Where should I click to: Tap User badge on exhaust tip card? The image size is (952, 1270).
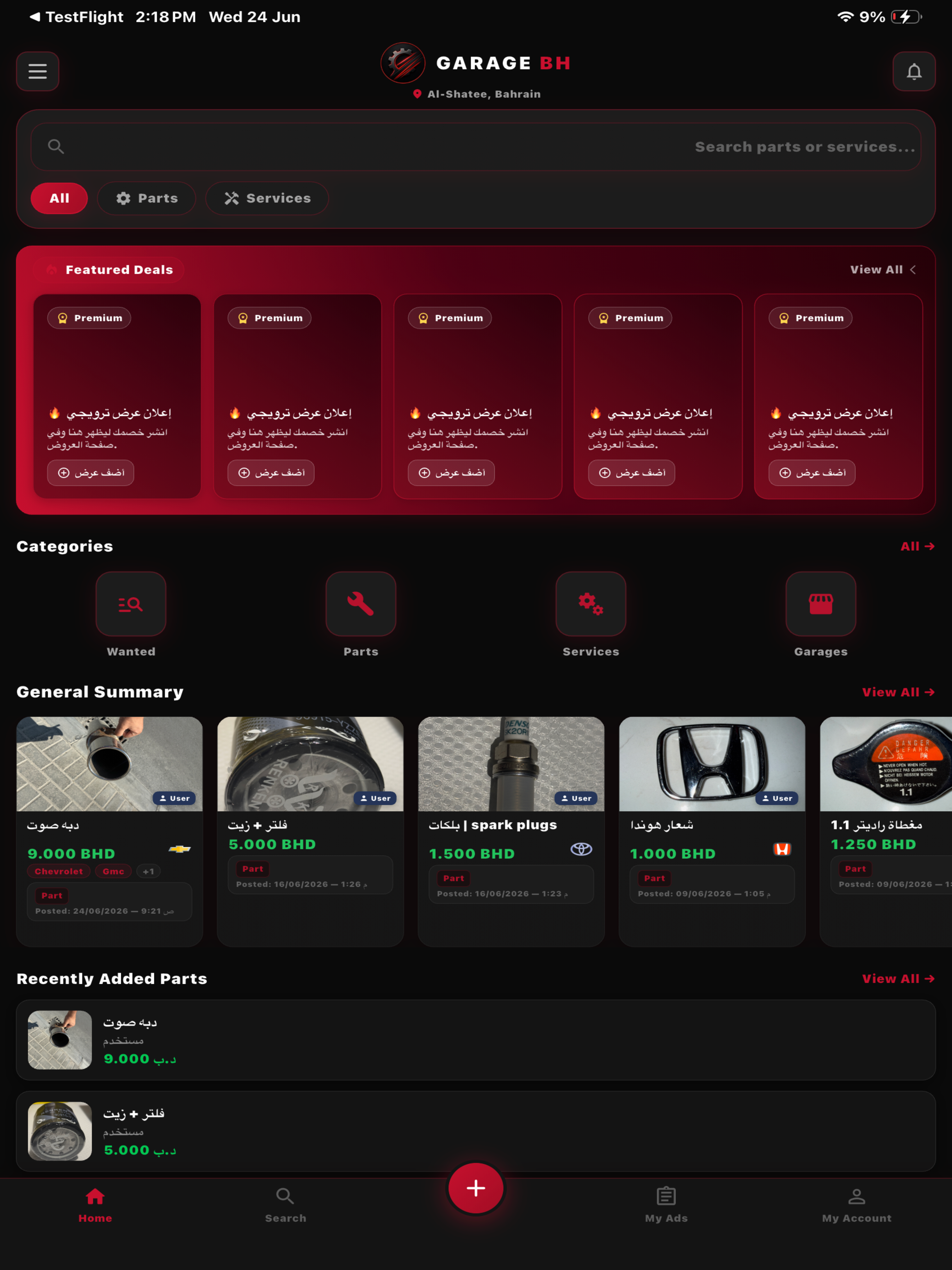point(174,798)
